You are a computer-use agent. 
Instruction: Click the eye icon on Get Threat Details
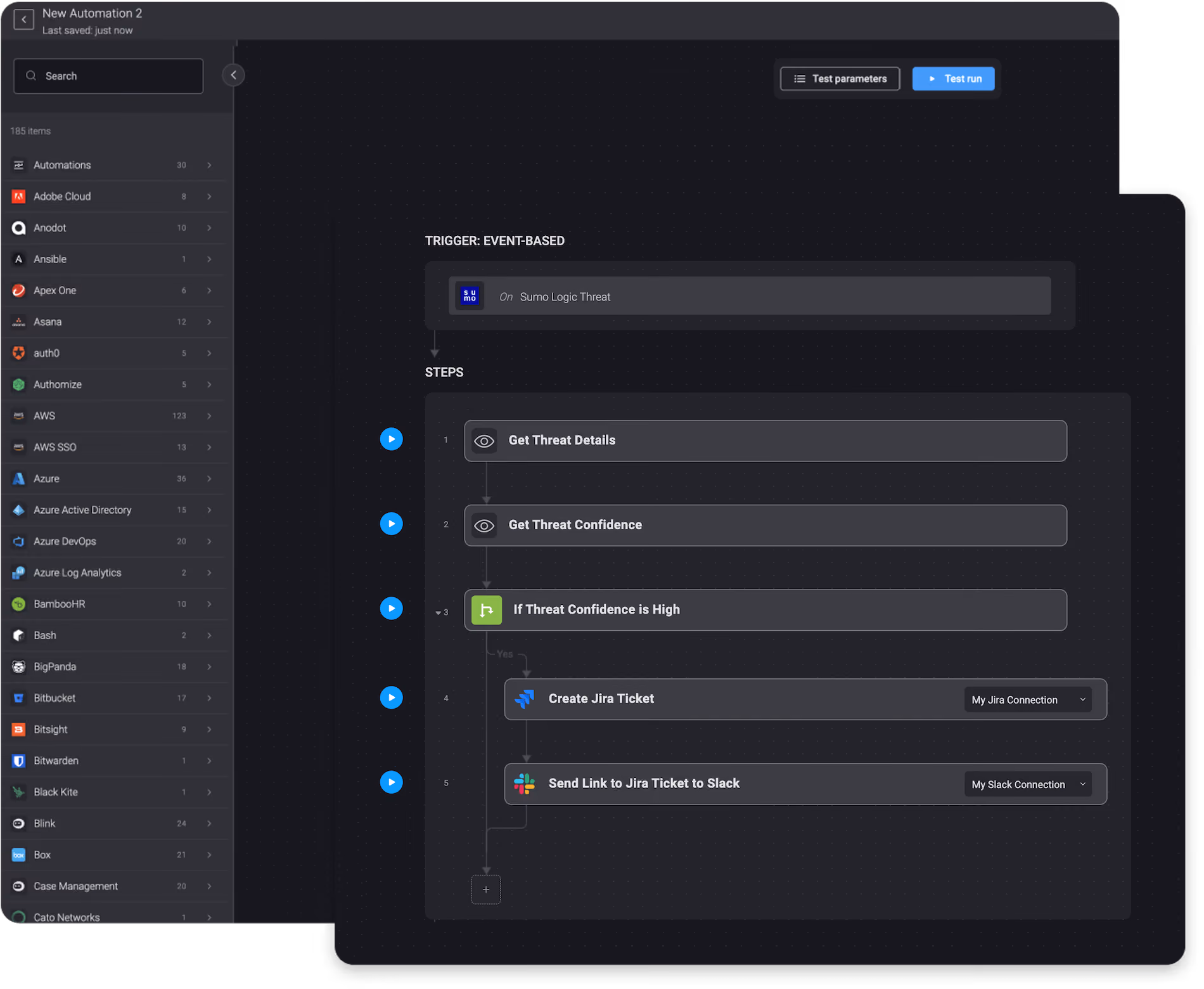pos(484,441)
